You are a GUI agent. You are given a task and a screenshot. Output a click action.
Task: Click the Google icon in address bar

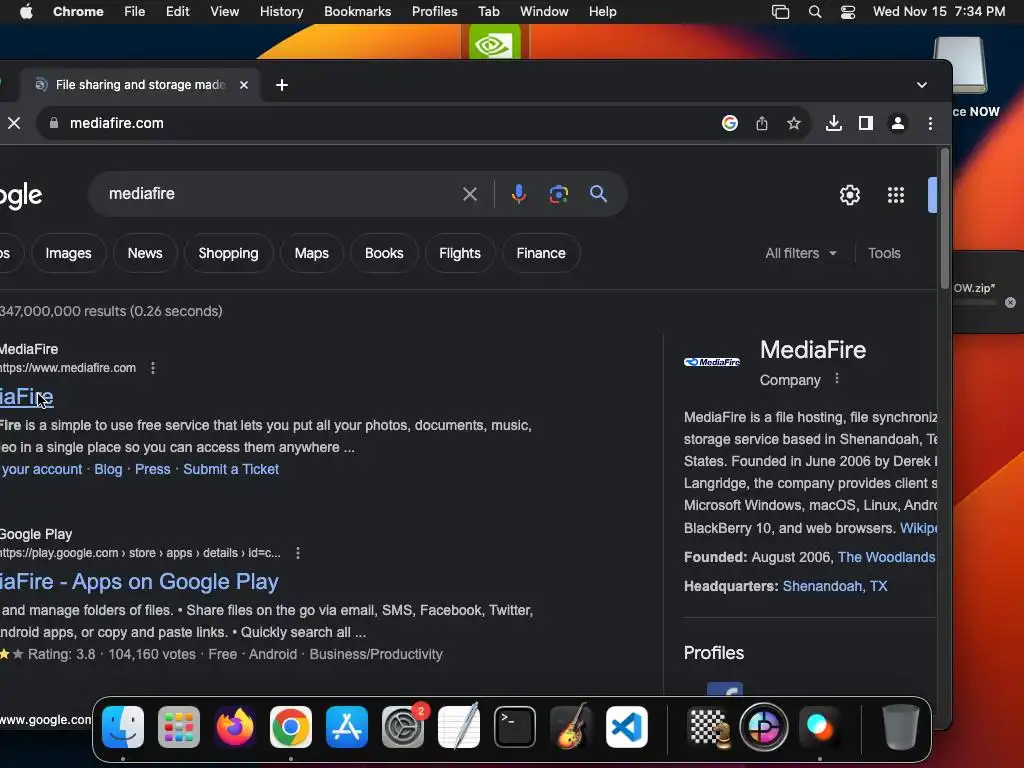point(729,123)
